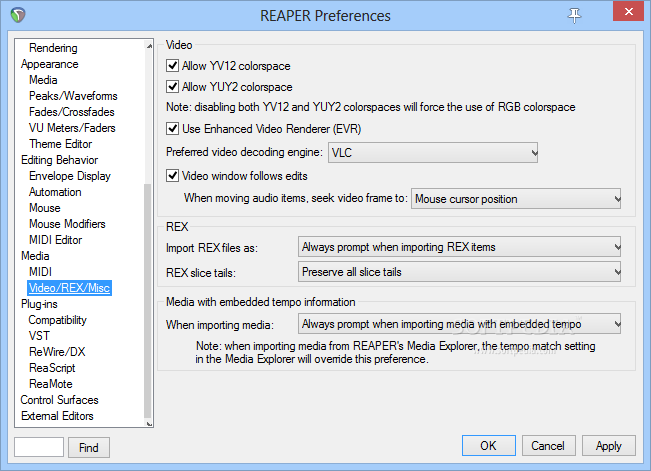Confirm settings with OK button
Screen dimensions: 651x471
click(489, 446)
